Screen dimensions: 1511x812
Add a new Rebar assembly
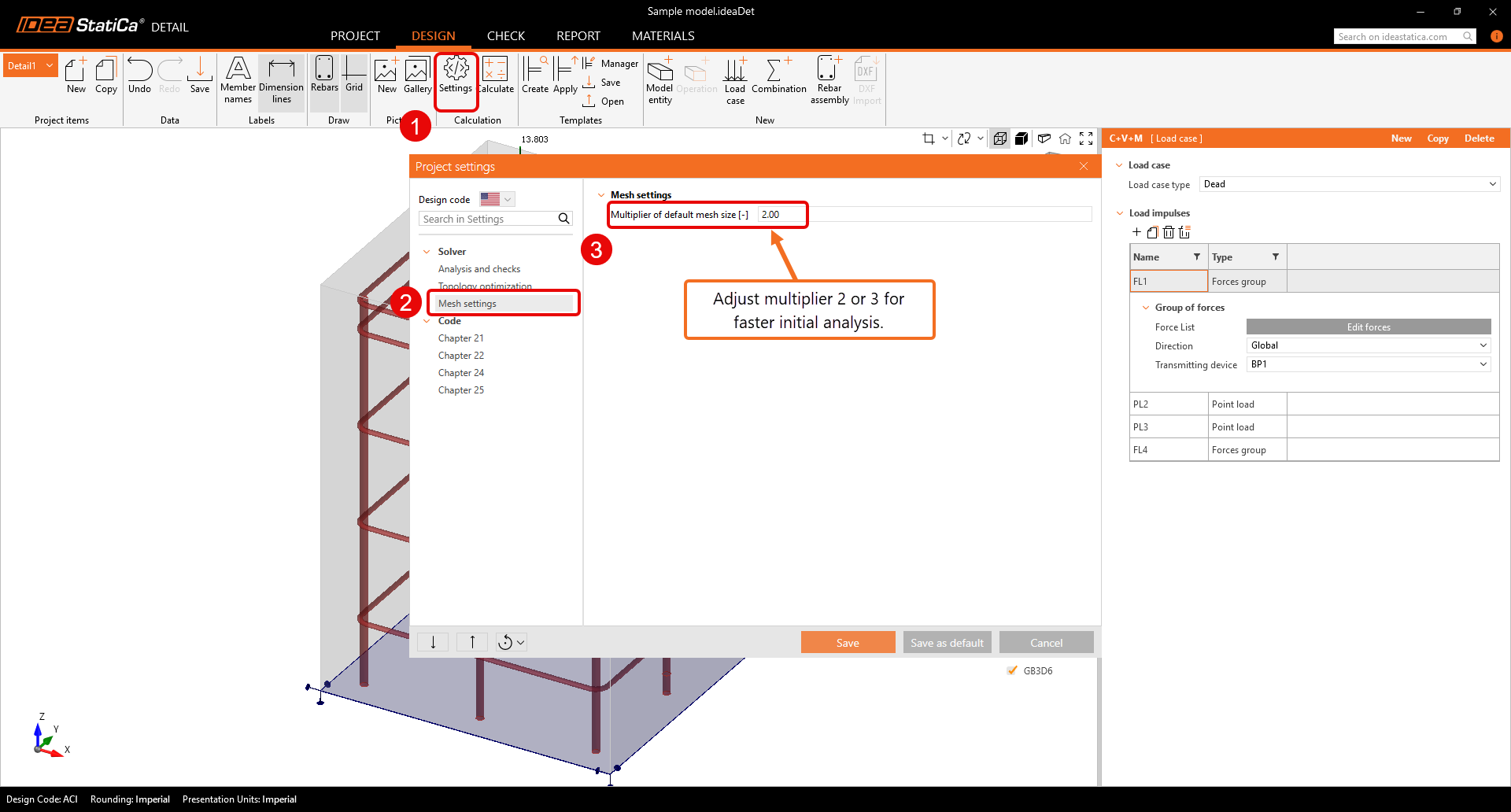[828, 79]
